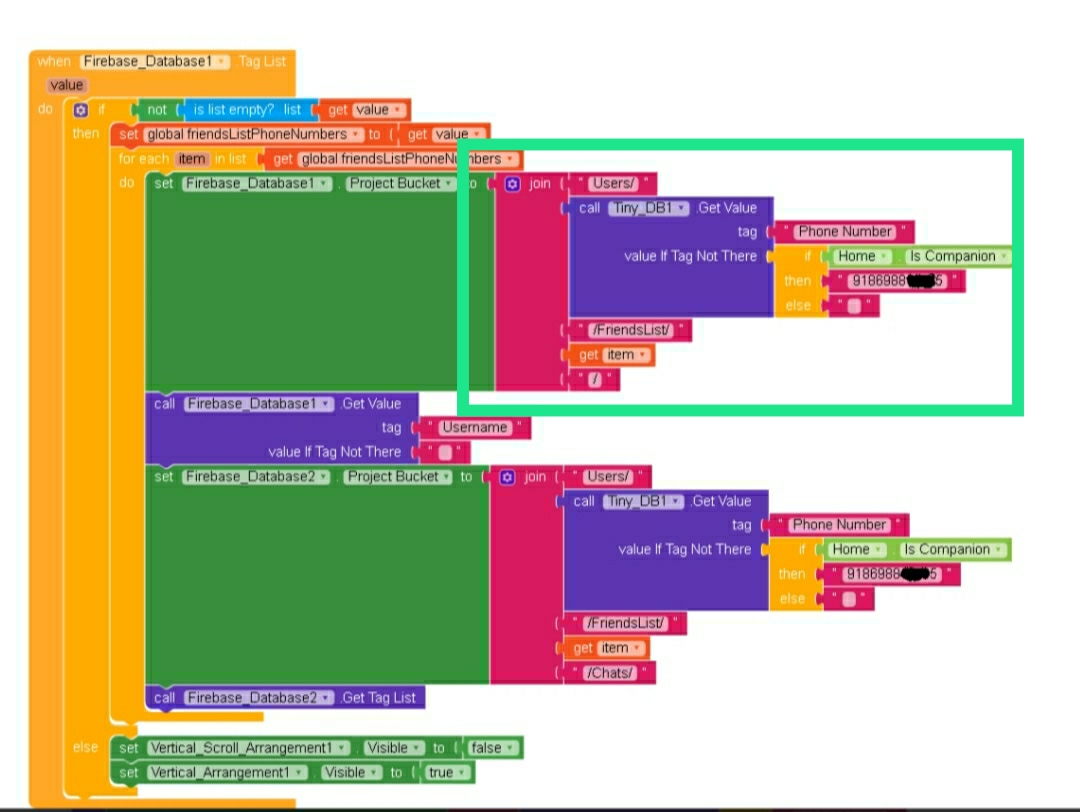
Task: Open Project Bucket property dropdown for Firebase_Database2
Action: pos(399,477)
